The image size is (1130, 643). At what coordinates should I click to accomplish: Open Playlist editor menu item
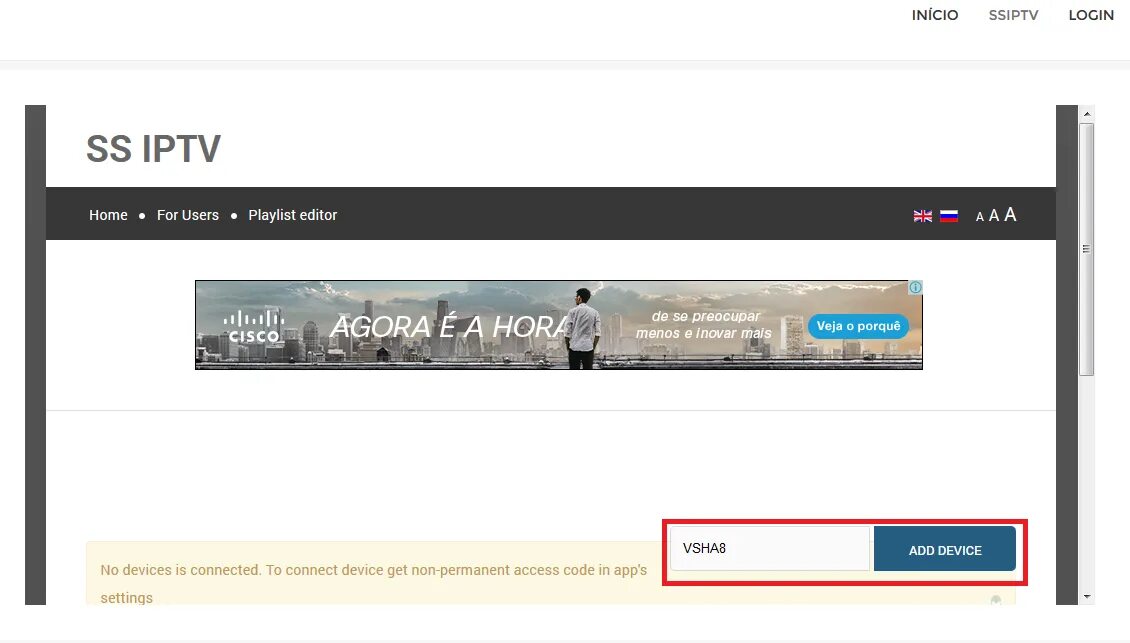coord(293,215)
